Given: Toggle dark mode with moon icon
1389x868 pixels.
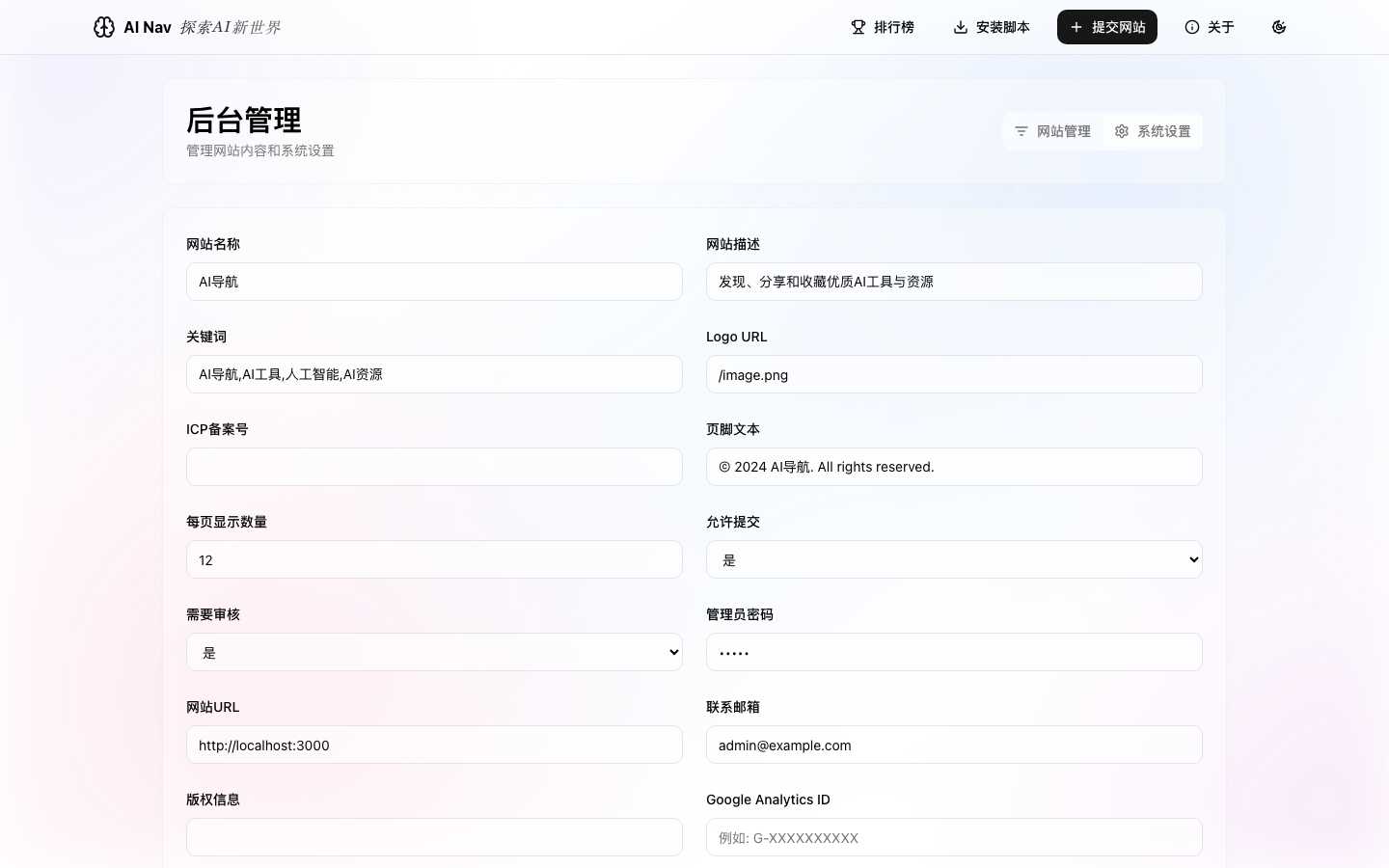Looking at the screenshot, I should pos(1279,27).
